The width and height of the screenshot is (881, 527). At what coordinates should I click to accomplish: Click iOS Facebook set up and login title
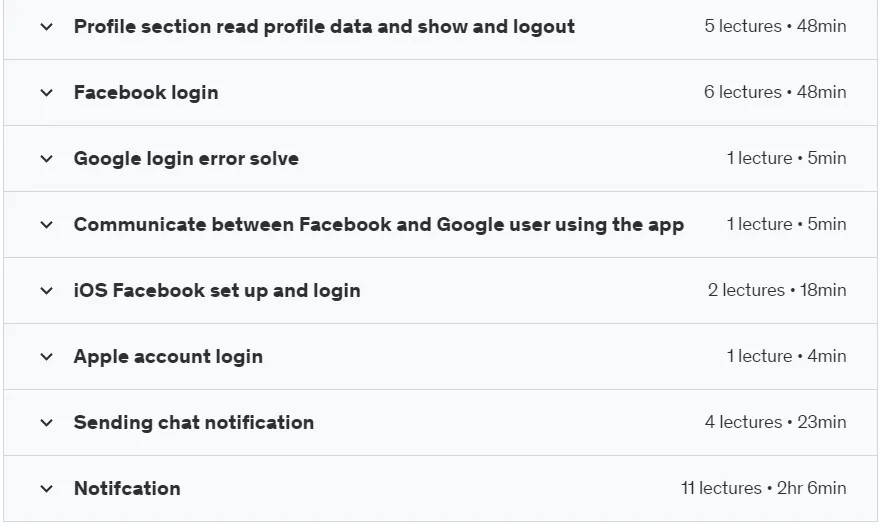tap(217, 290)
